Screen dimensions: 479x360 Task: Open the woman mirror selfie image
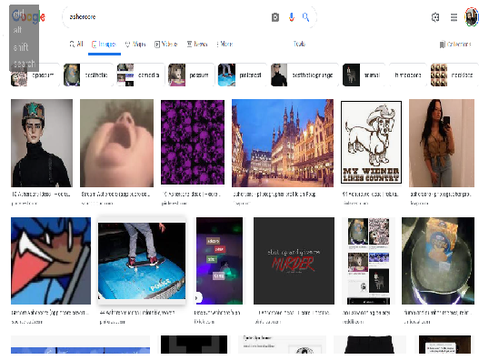[441, 143]
